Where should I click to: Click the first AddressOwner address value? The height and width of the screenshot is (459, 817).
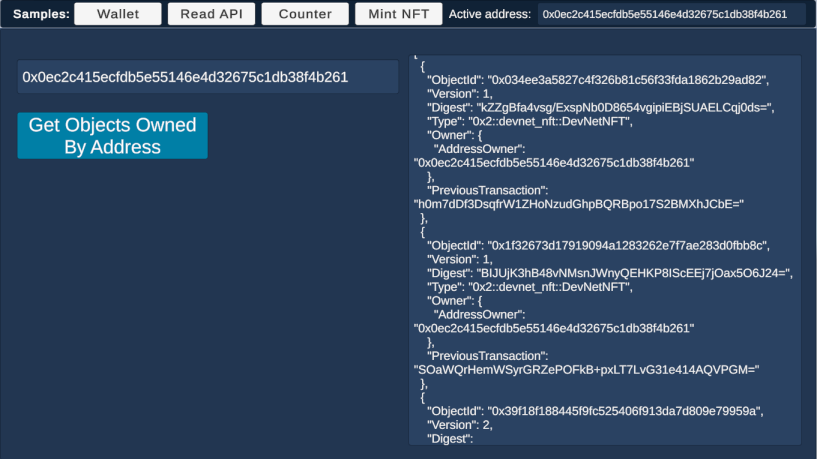(x=553, y=162)
